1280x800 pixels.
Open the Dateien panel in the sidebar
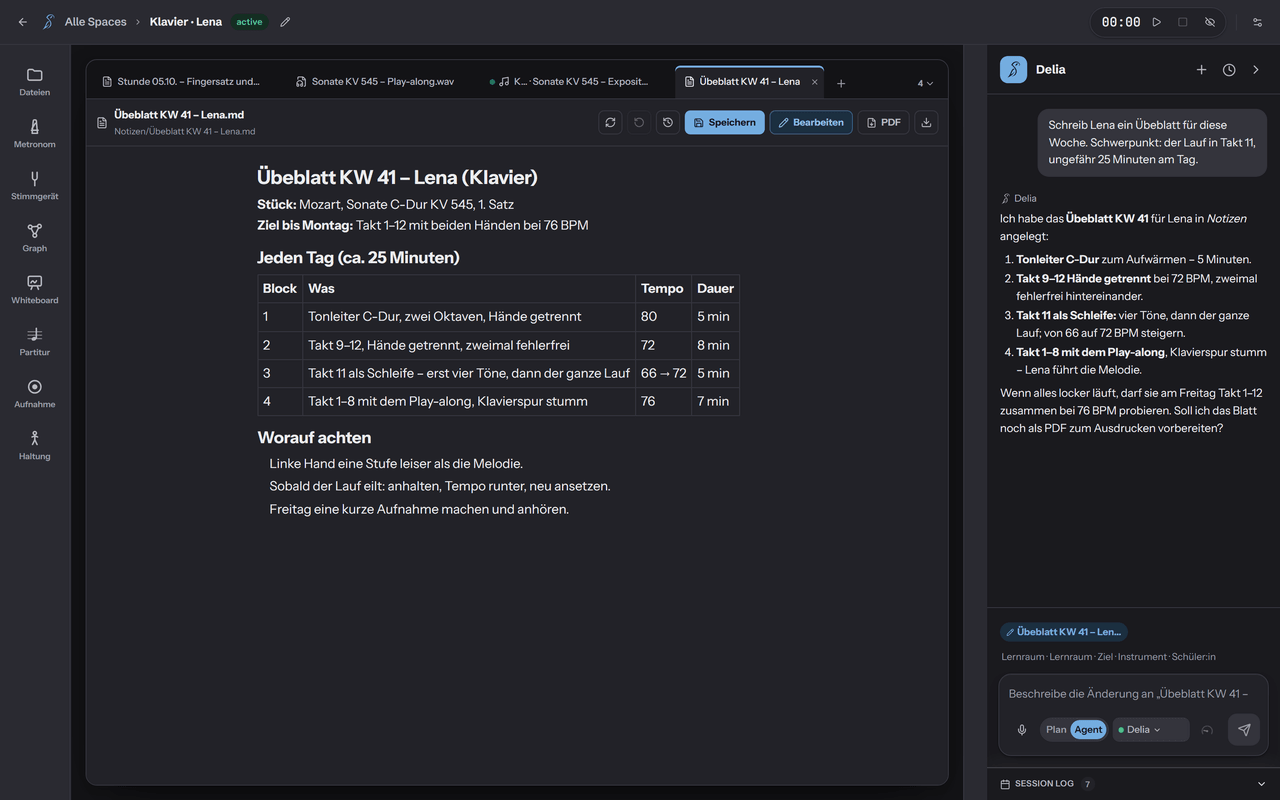[34, 82]
